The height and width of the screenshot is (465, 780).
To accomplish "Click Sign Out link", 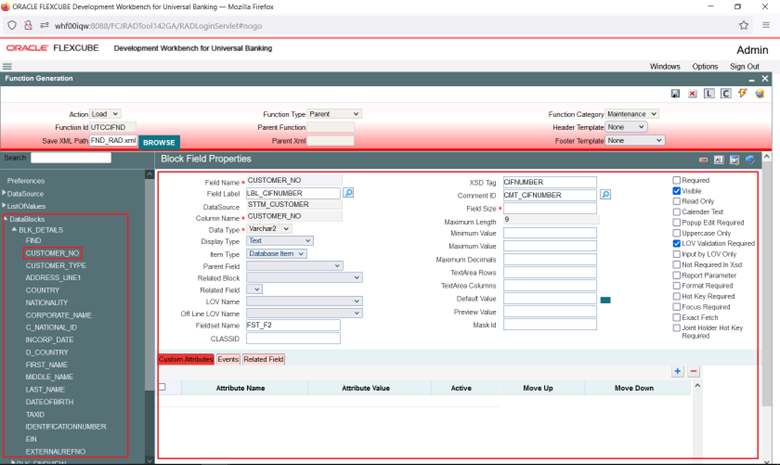I will click(x=745, y=66).
